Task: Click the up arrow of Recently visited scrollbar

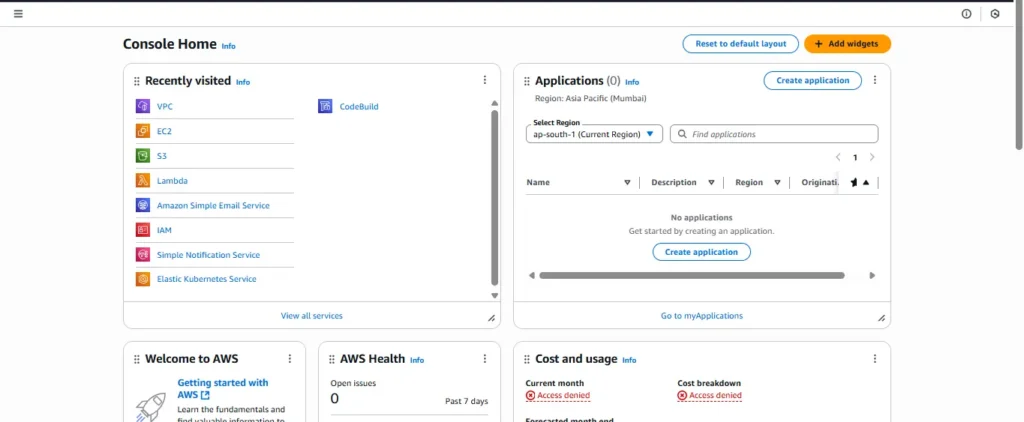Action: [494, 103]
